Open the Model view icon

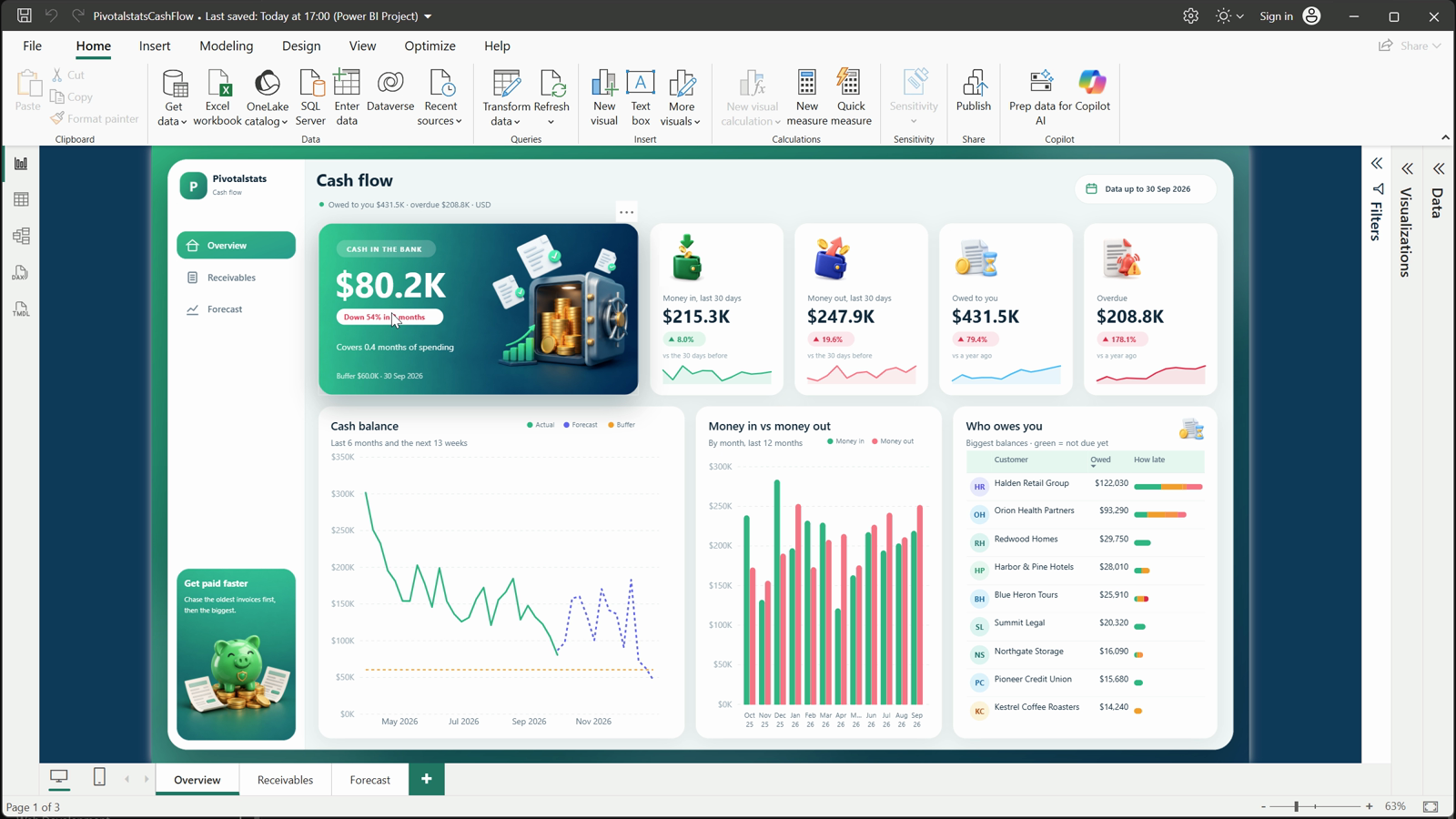tap(21, 236)
